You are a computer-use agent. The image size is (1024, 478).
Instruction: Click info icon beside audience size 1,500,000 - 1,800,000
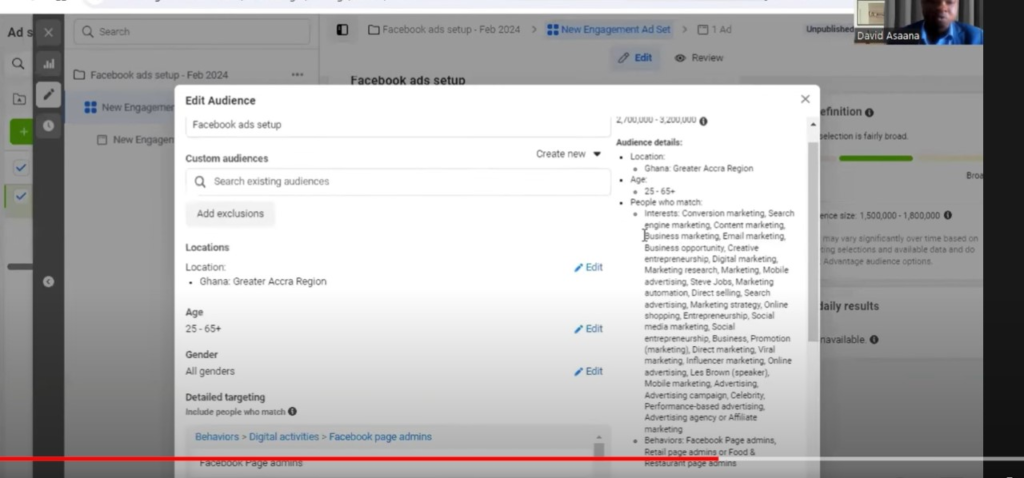(x=948, y=215)
